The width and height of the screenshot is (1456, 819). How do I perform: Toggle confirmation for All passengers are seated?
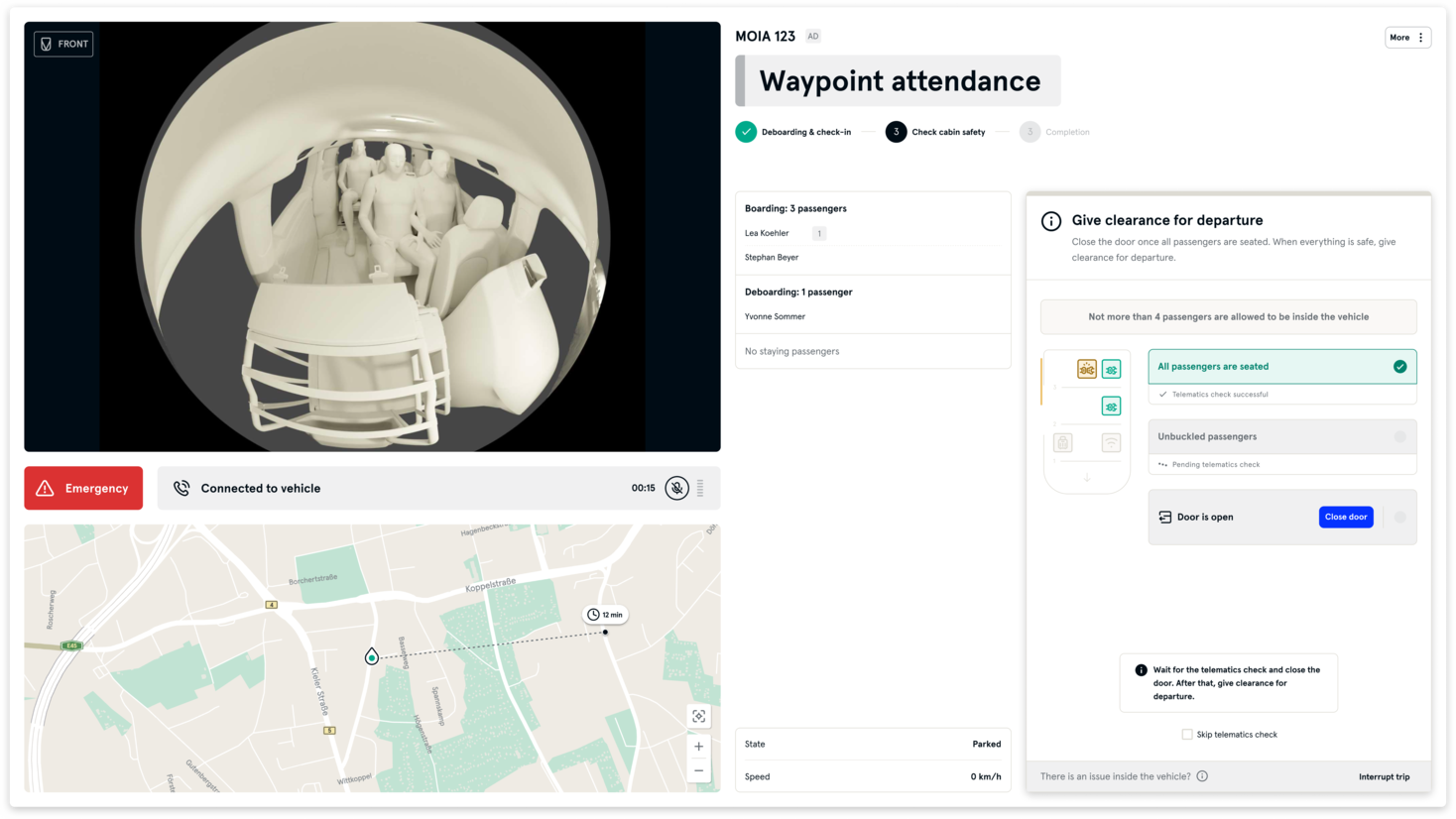[1400, 366]
